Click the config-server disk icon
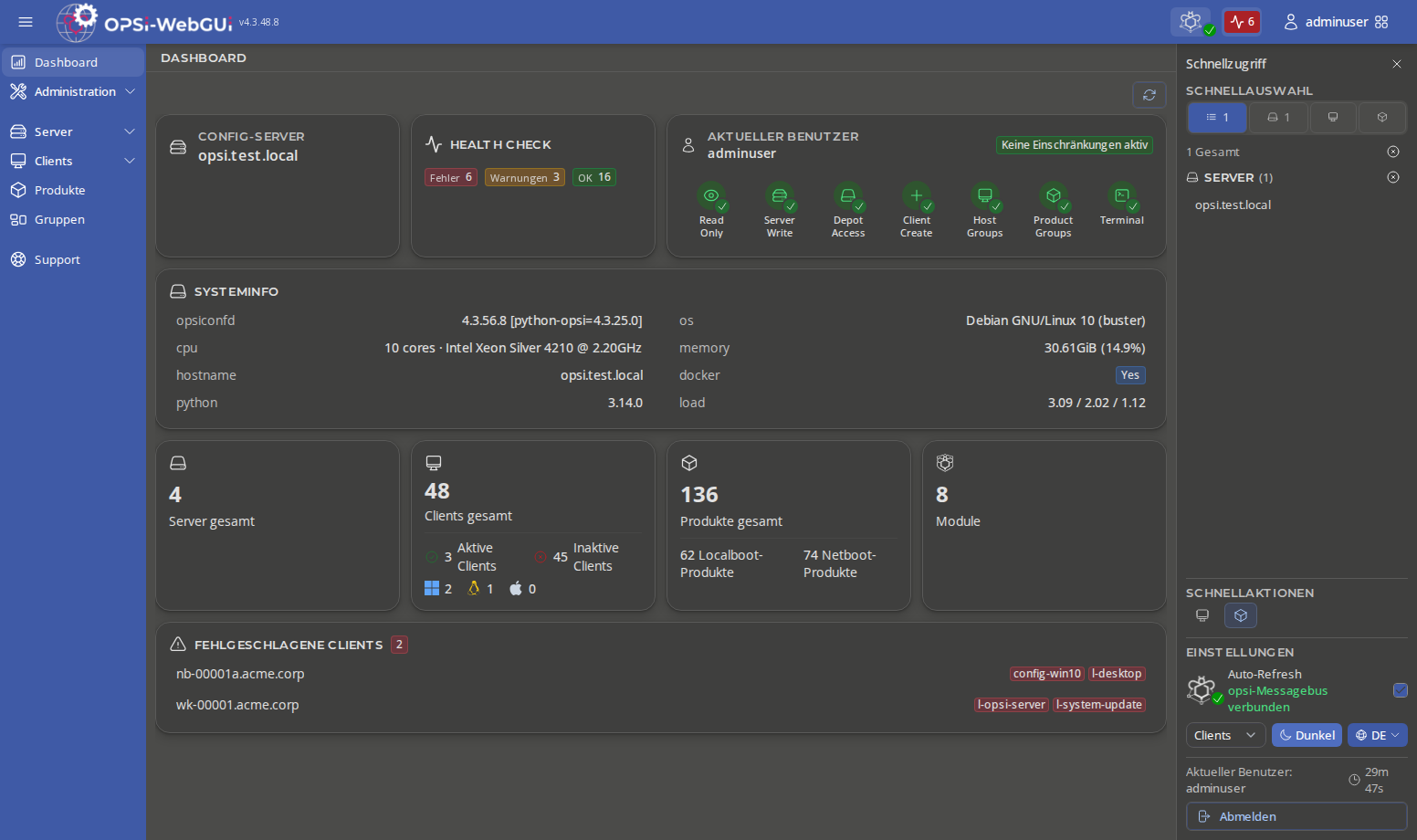The height and width of the screenshot is (840, 1417). (178, 147)
